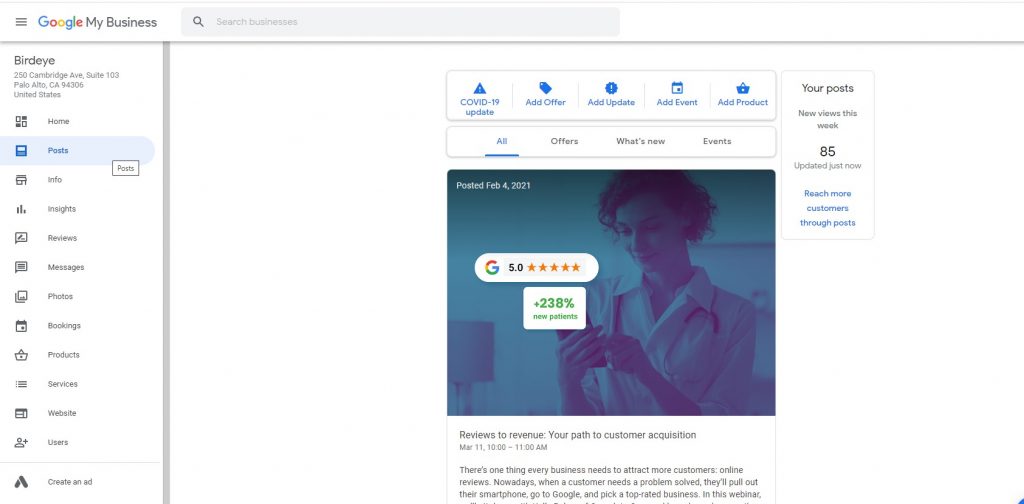Viewport: 1024px width, 504px height.
Task: Click the Photos gallery icon
Action: point(21,296)
